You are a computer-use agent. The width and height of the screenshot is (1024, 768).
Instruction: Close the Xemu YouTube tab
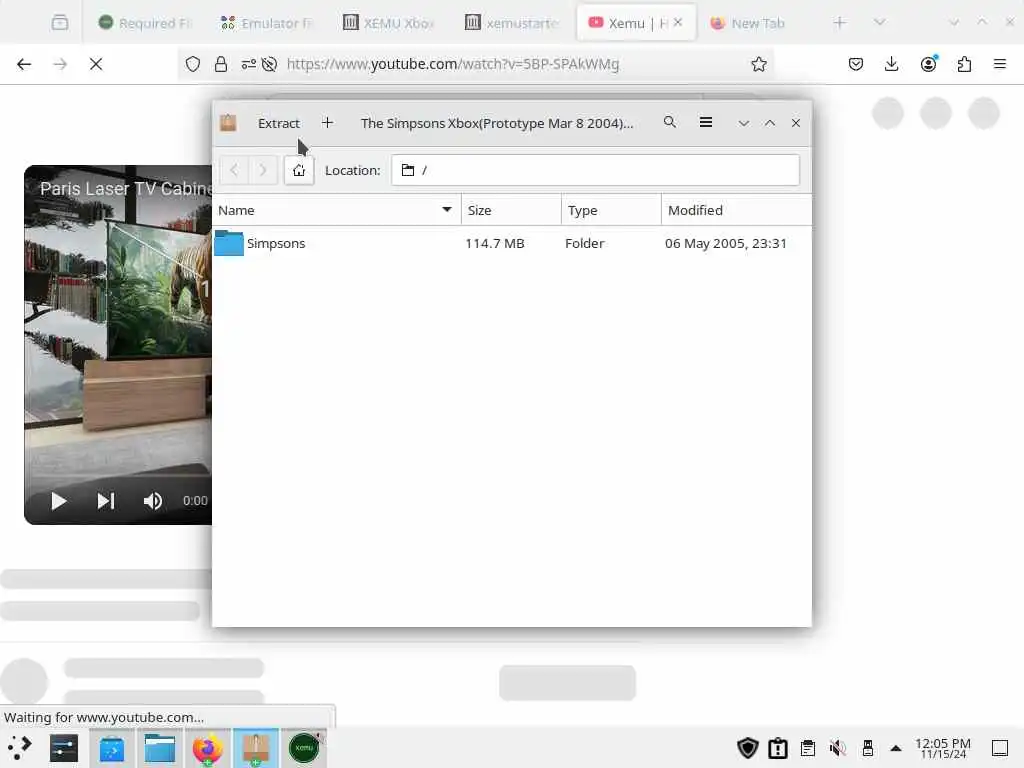(678, 22)
